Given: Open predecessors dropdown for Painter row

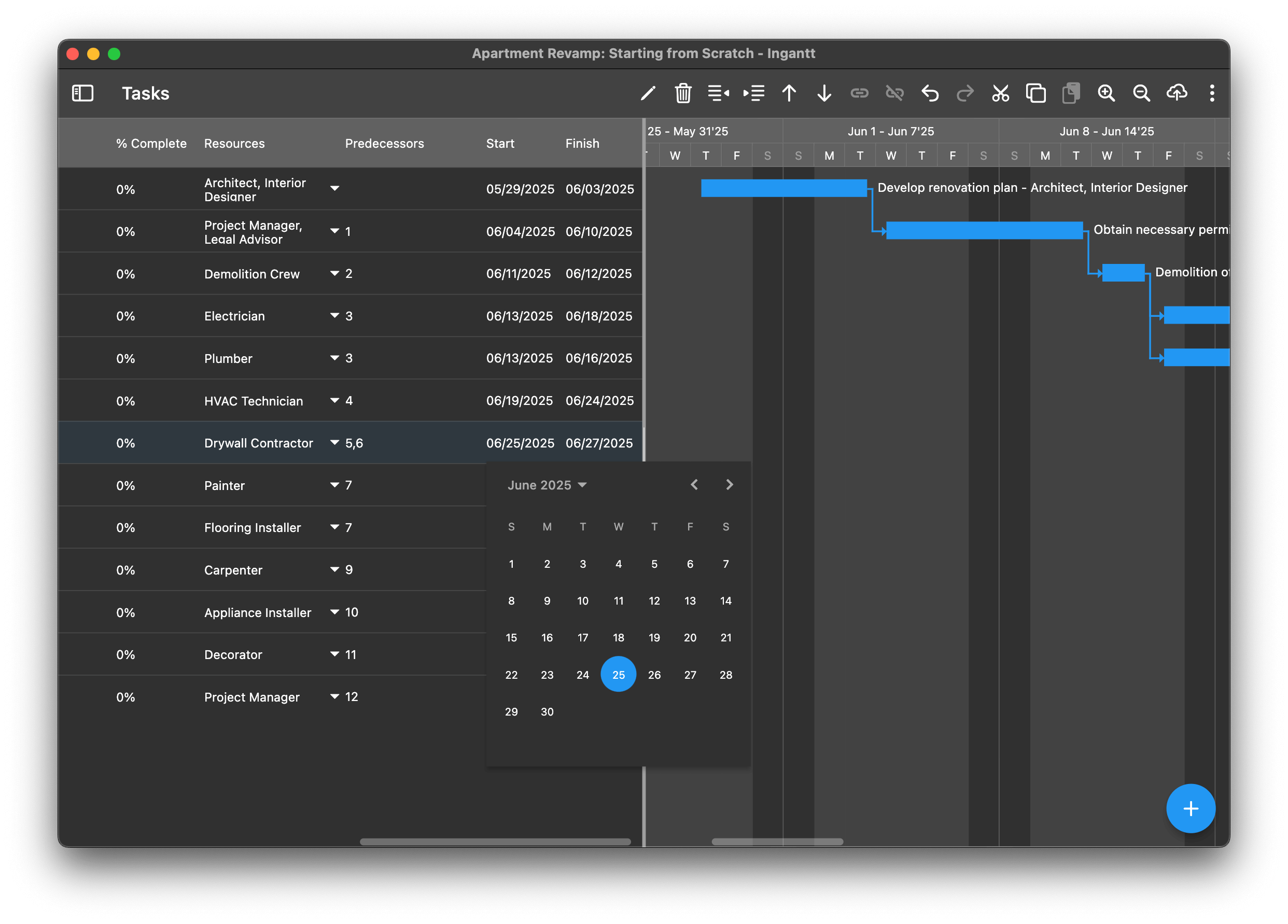Looking at the screenshot, I should tap(335, 485).
